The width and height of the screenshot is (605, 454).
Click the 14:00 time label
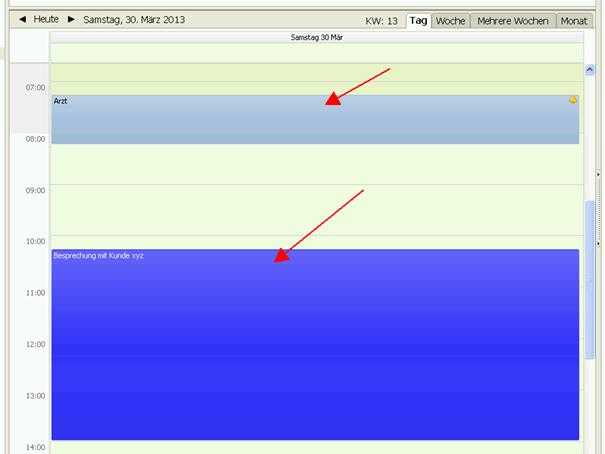(35, 447)
